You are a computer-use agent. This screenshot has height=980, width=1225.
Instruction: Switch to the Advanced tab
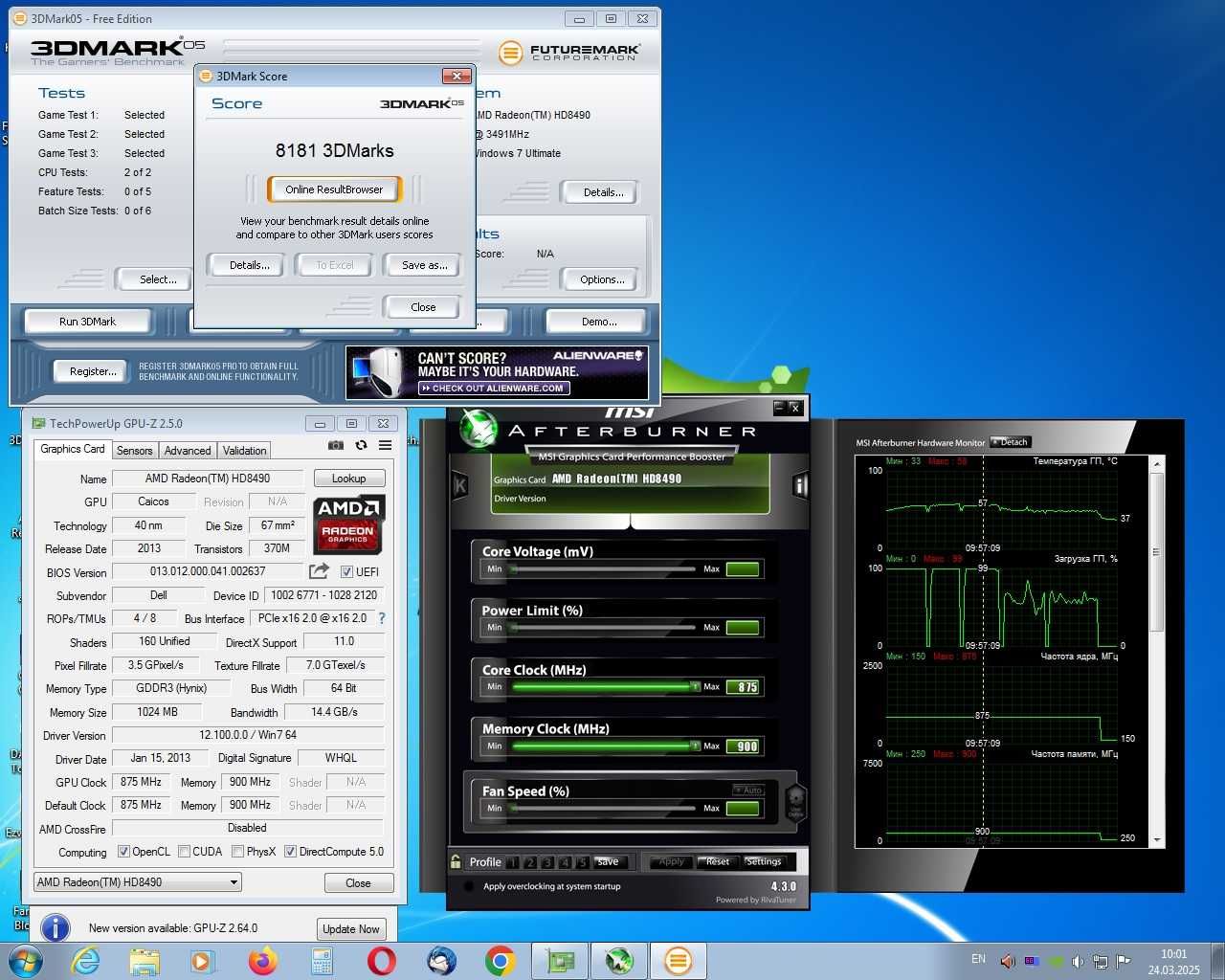(x=188, y=451)
